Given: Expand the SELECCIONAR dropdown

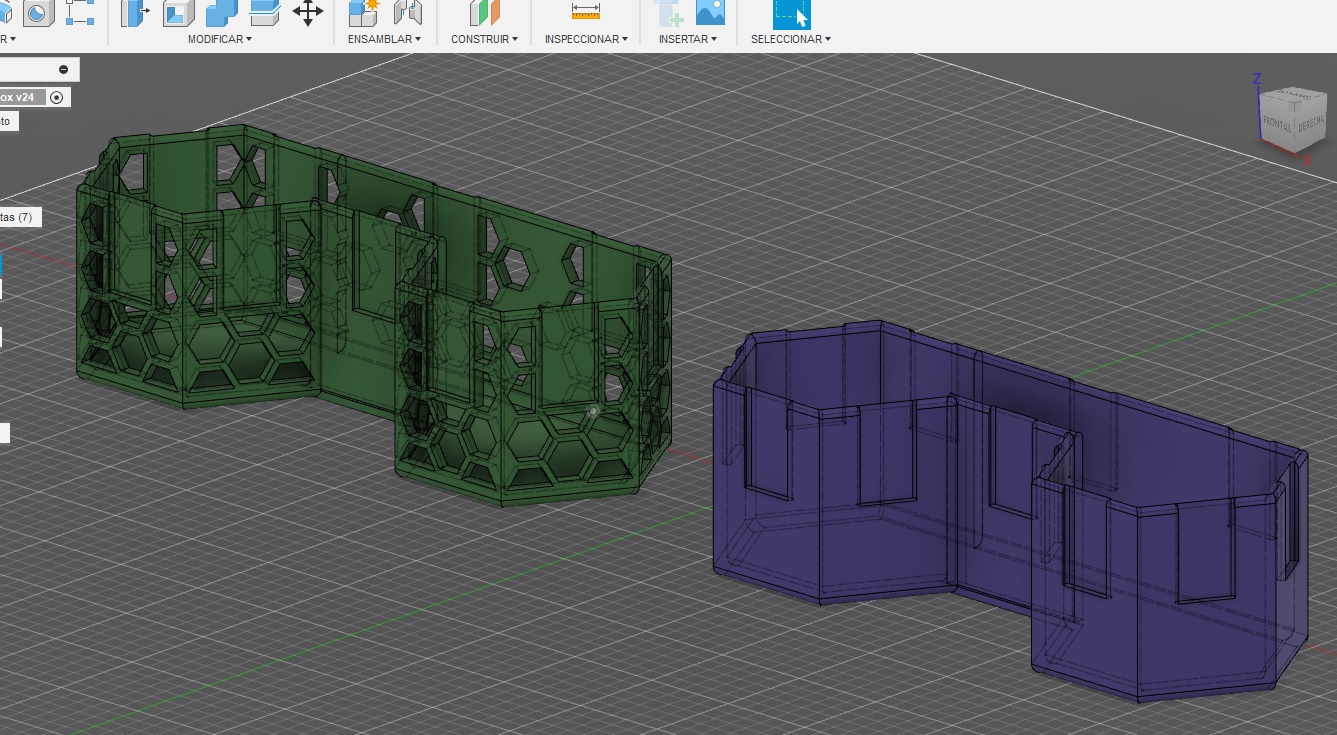Looking at the screenshot, I should 791,39.
